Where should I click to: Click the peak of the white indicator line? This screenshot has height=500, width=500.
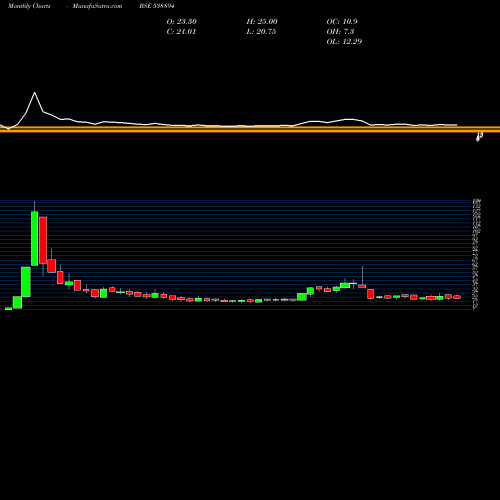(34, 93)
